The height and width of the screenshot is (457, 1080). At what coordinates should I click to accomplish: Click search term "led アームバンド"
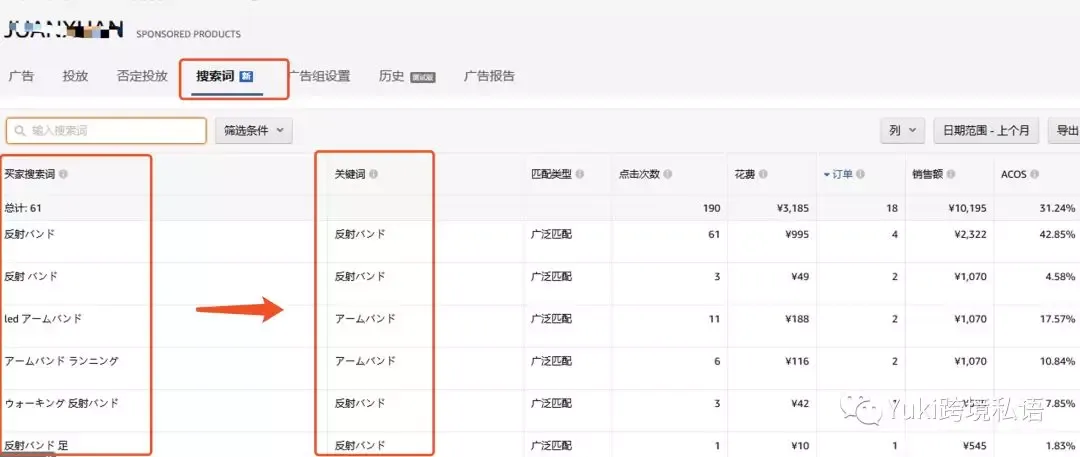(43, 318)
